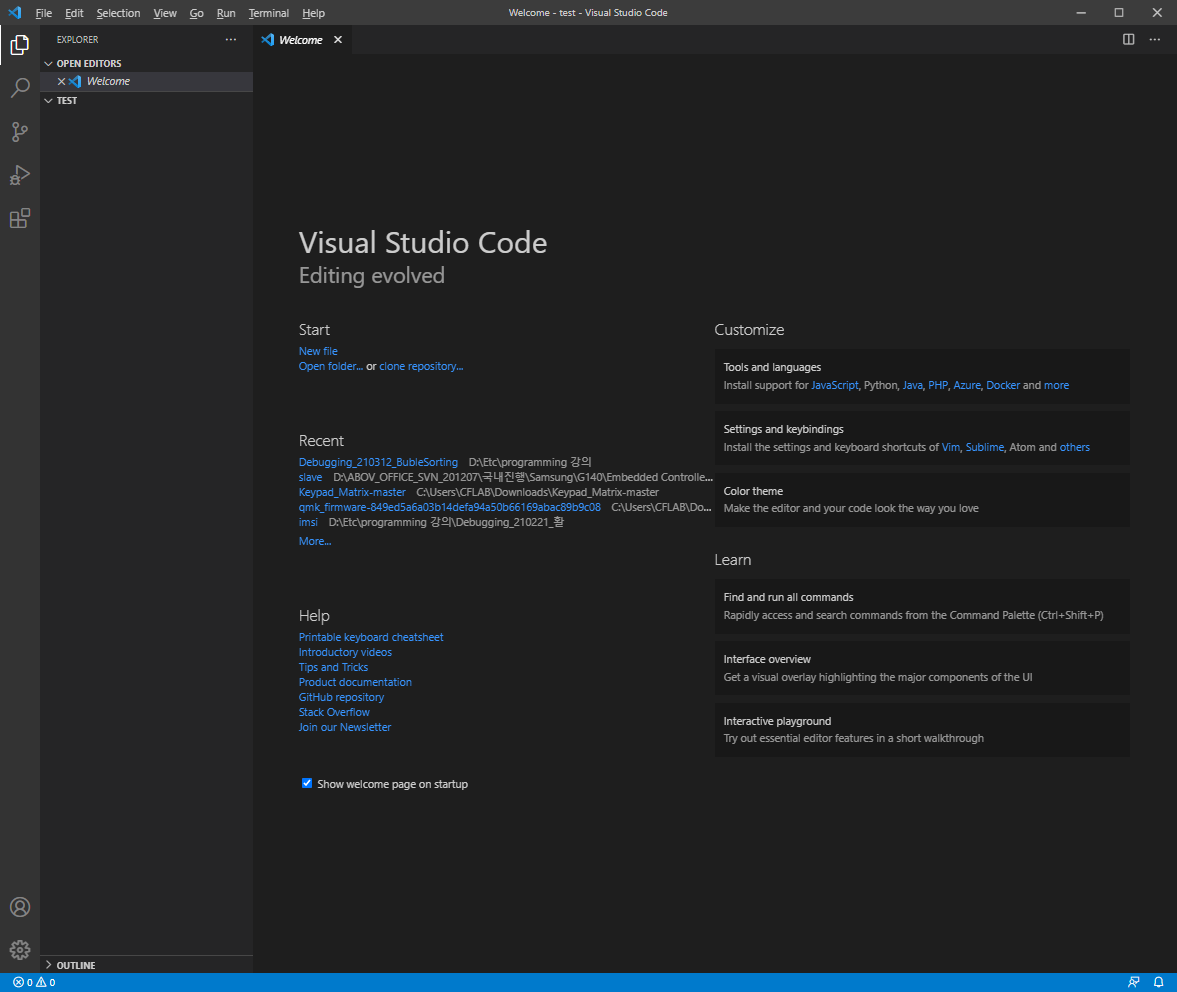This screenshot has width=1177, height=992.
Task: Install Sublime keybindings link
Action: tap(984, 447)
